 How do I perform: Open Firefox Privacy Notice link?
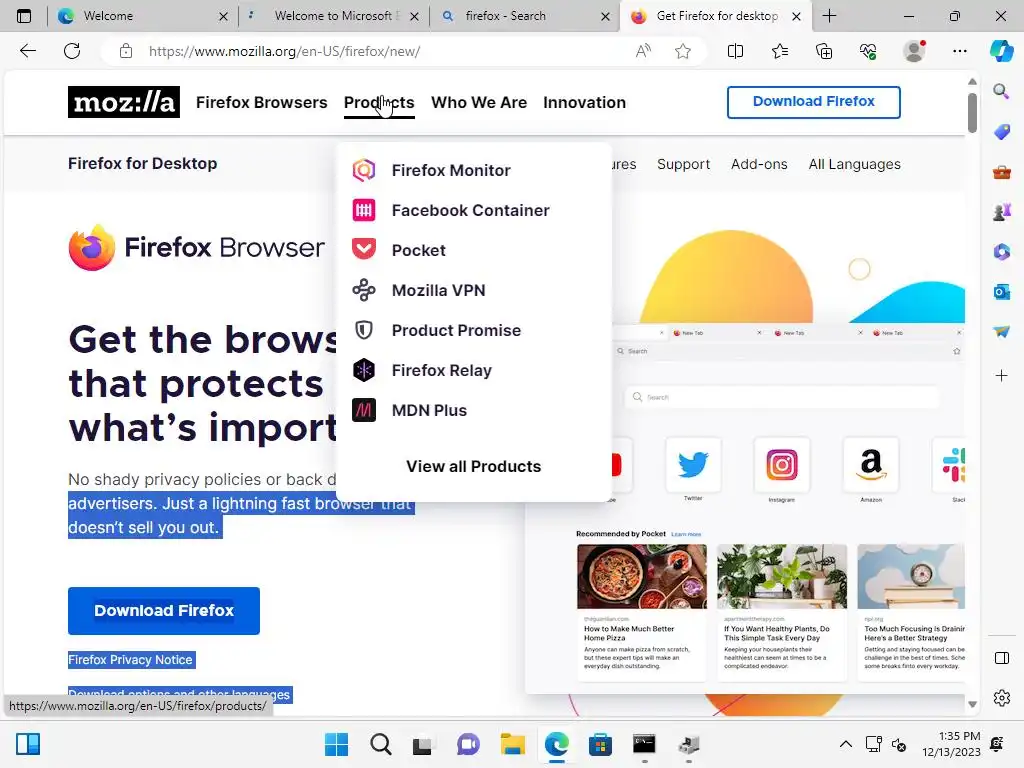click(x=131, y=660)
